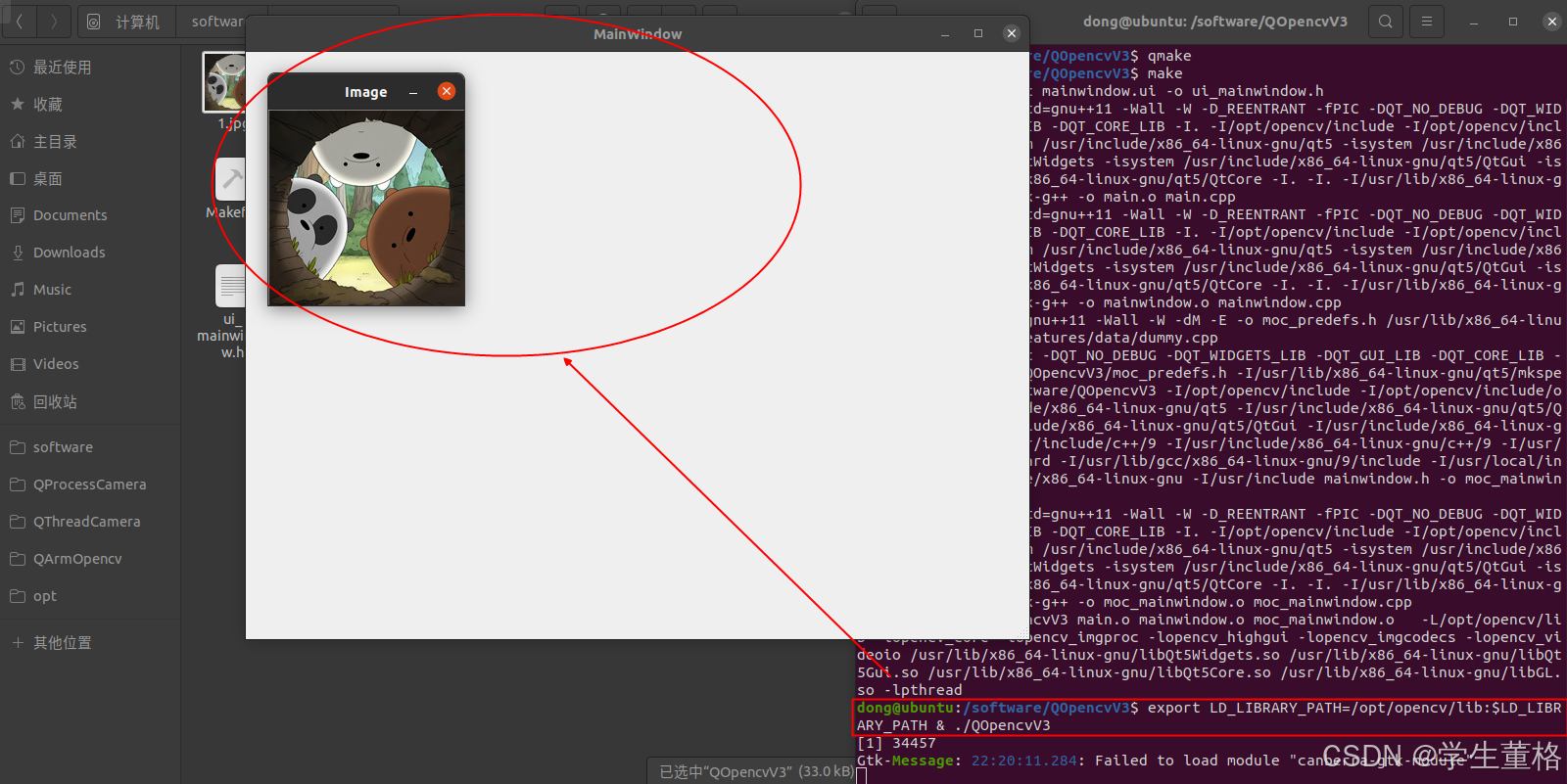
Task: Click the 计算机 path segment
Action: 127,22
